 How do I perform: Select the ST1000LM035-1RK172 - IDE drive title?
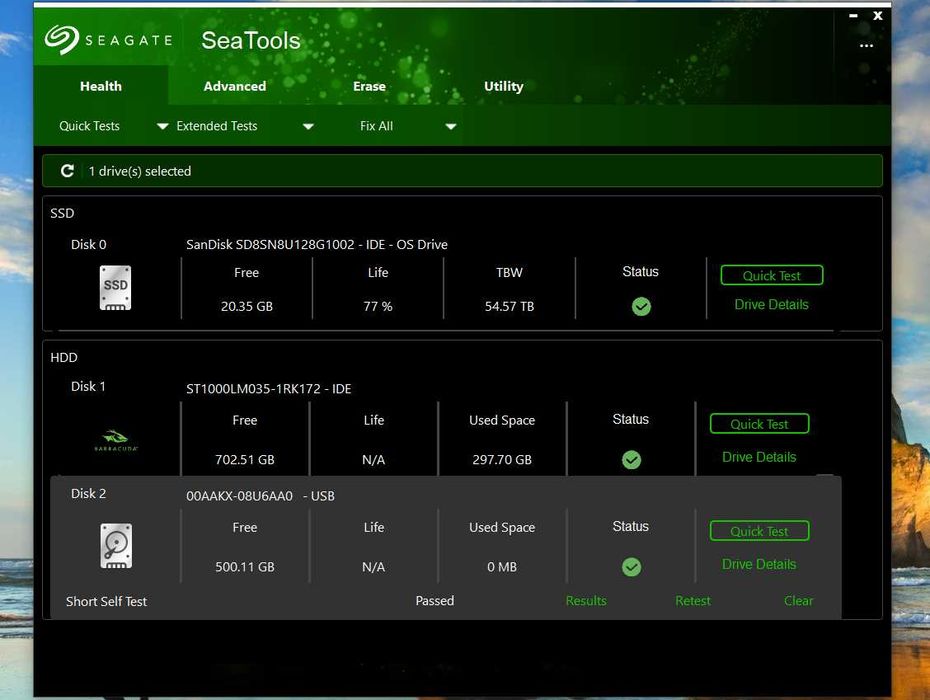coord(269,389)
